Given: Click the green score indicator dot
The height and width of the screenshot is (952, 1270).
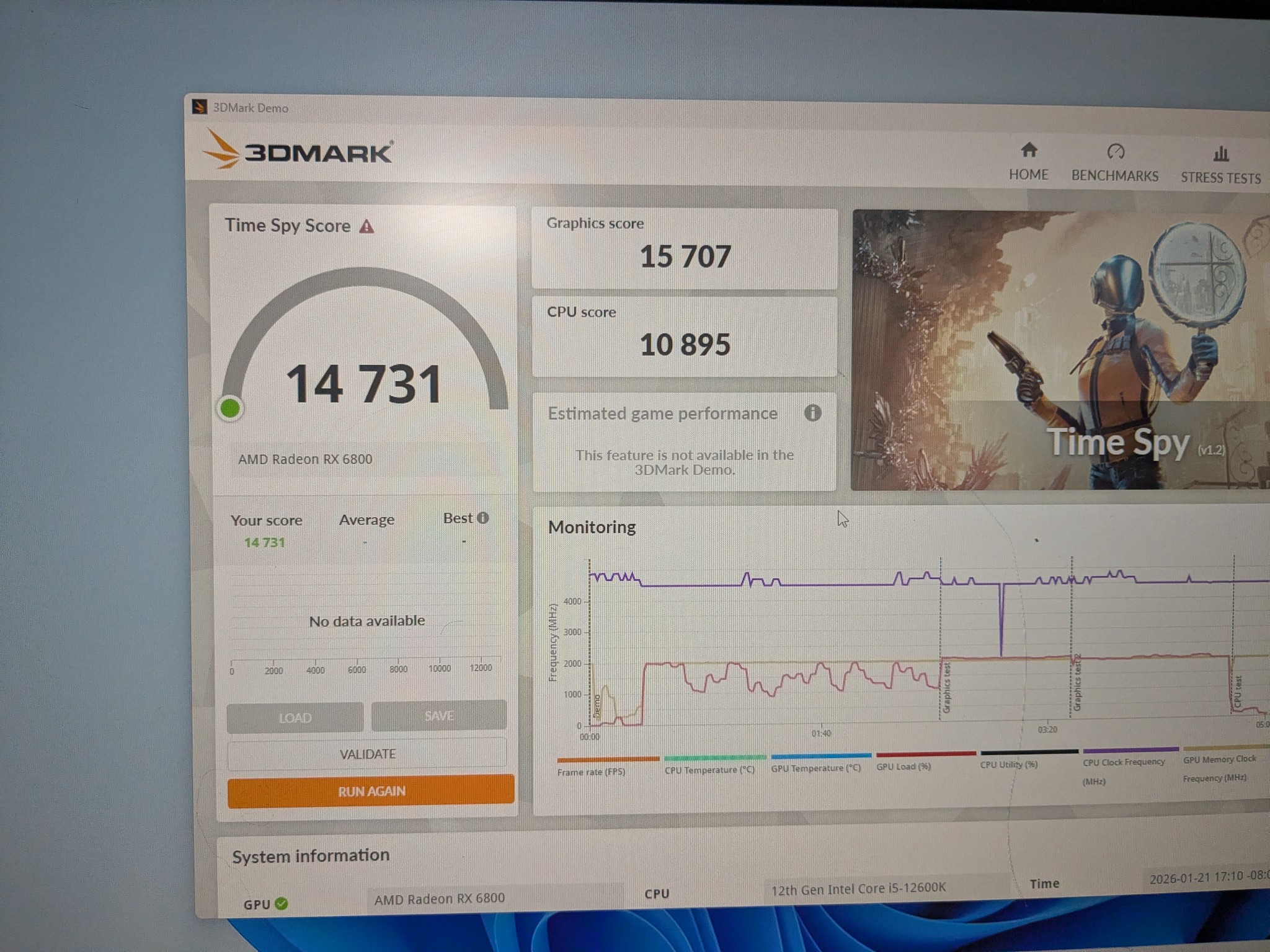Looking at the screenshot, I should tap(230, 408).
